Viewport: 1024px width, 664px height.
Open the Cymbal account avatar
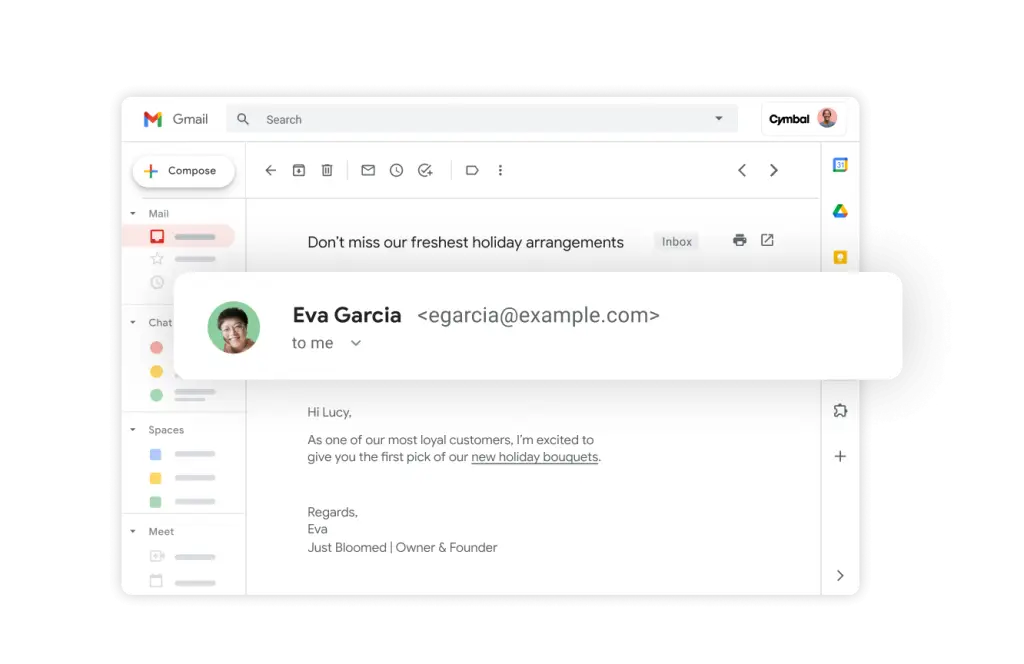827,118
